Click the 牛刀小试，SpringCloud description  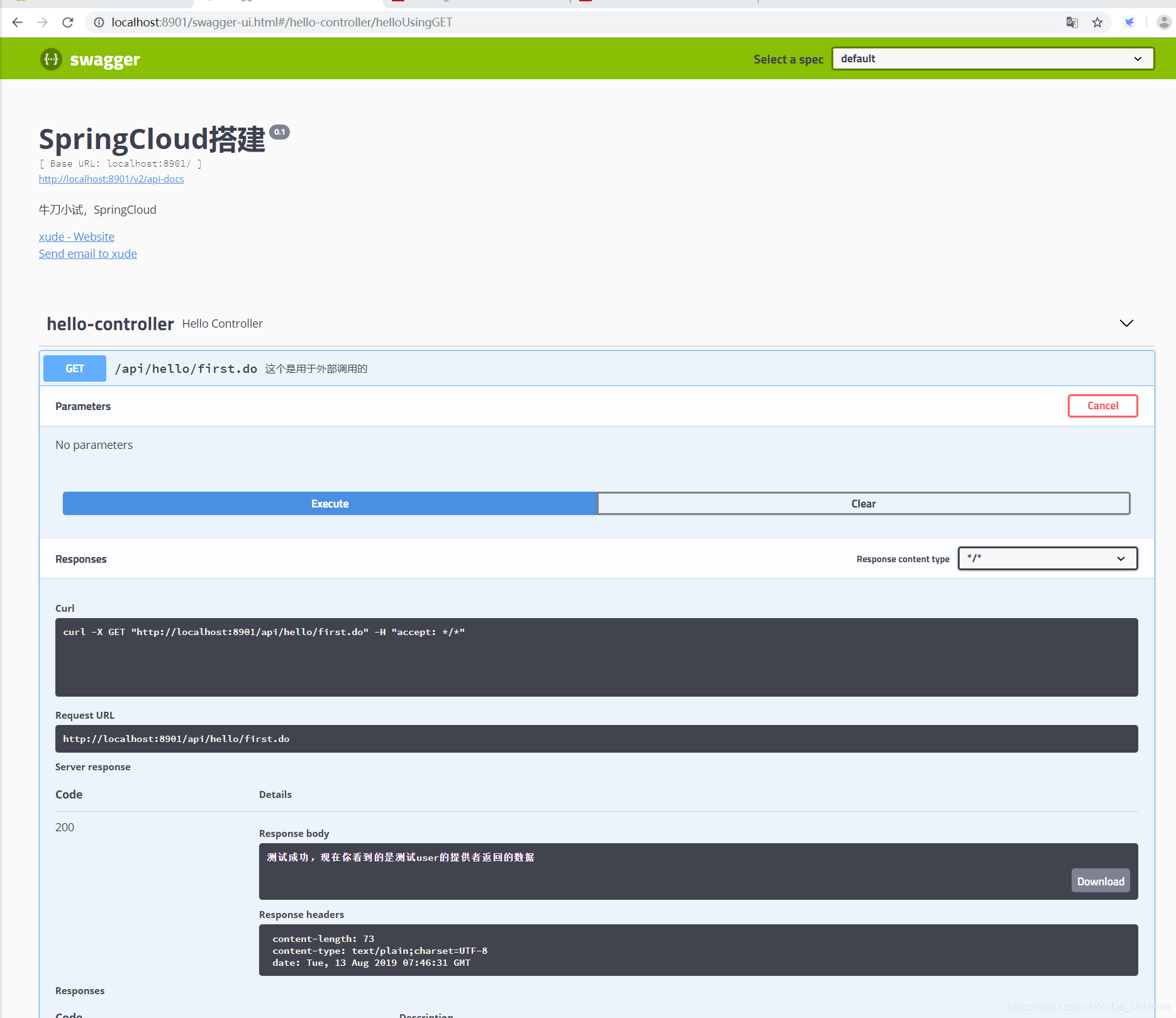click(x=97, y=209)
